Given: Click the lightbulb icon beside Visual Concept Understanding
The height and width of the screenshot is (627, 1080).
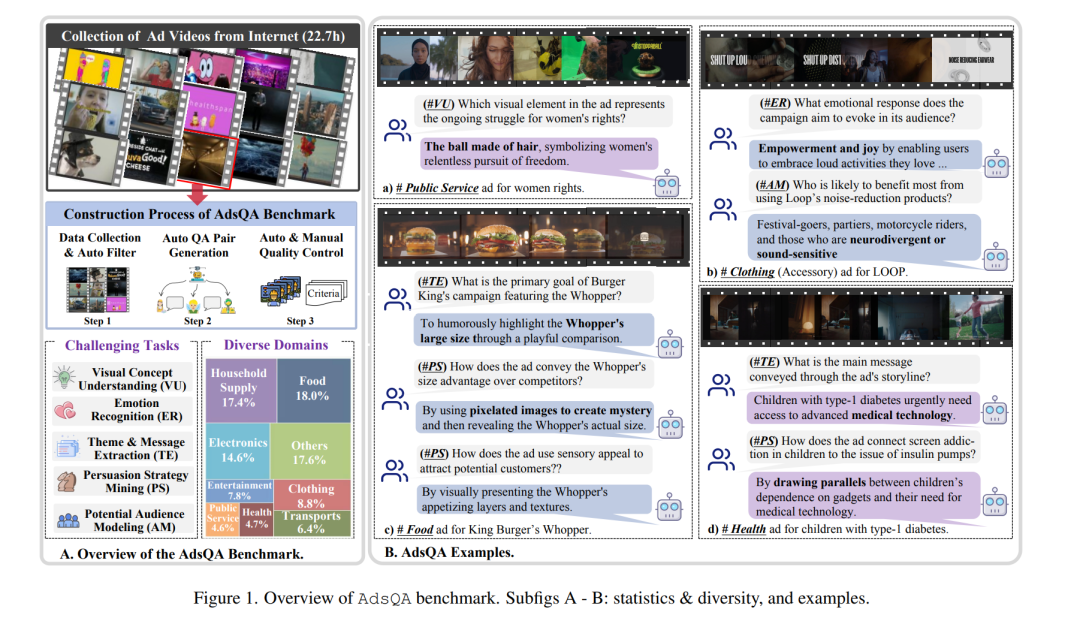Looking at the screenshot, I should [x=65, y=378].
